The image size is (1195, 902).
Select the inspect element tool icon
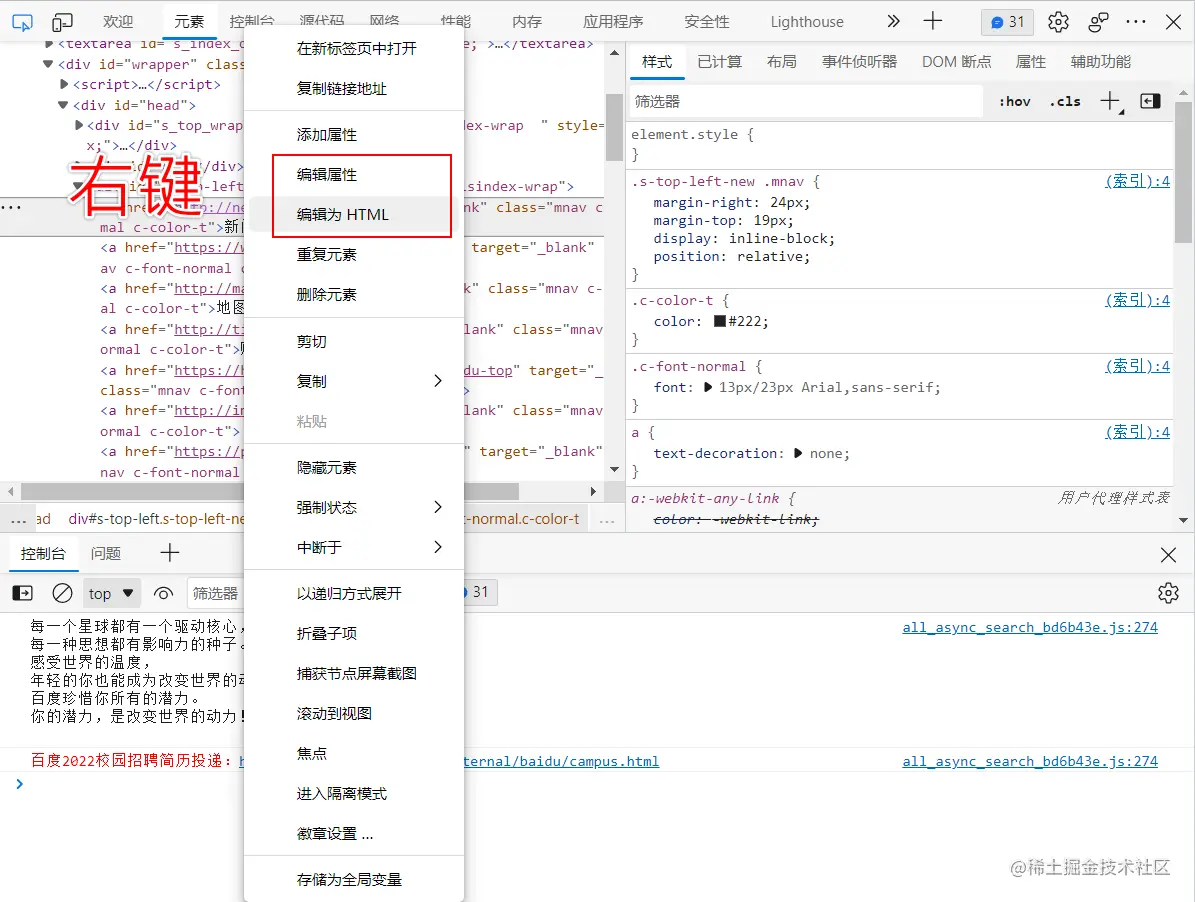point(22,20)
